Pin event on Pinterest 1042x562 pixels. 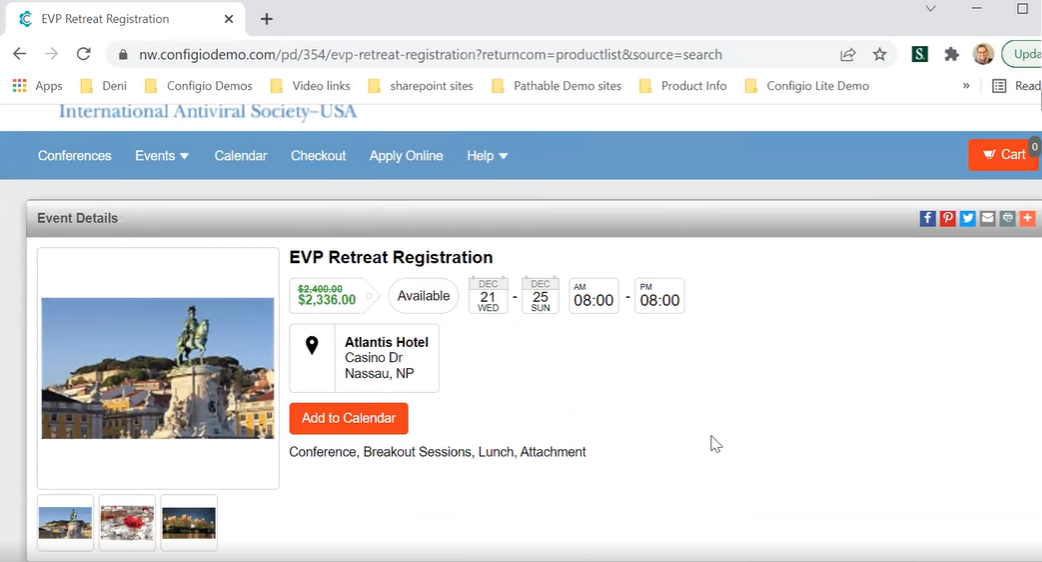tap(948, 218)
